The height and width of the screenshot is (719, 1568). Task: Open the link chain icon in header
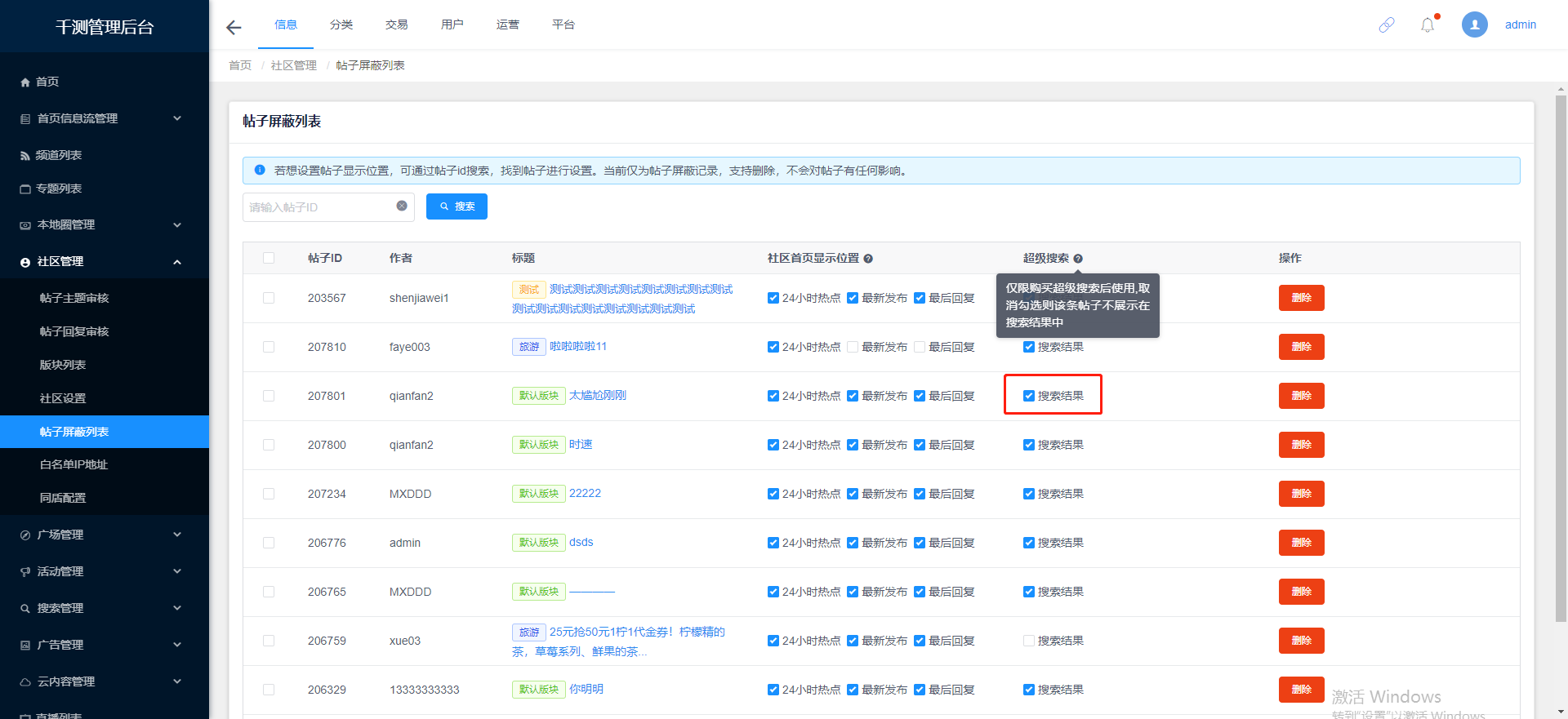click(x=1387, y=25)
